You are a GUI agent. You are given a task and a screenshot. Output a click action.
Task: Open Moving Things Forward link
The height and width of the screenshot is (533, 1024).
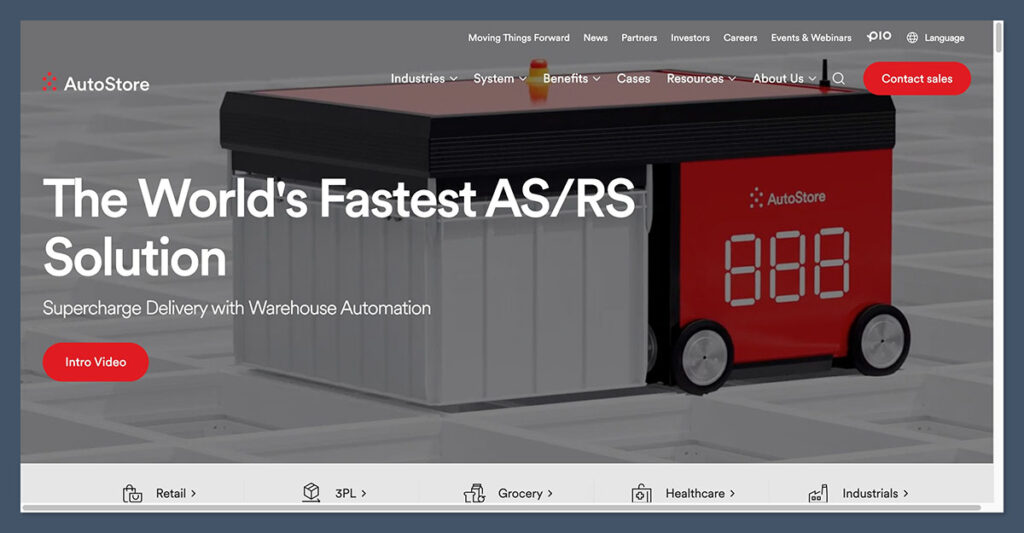tap(519, 38)
